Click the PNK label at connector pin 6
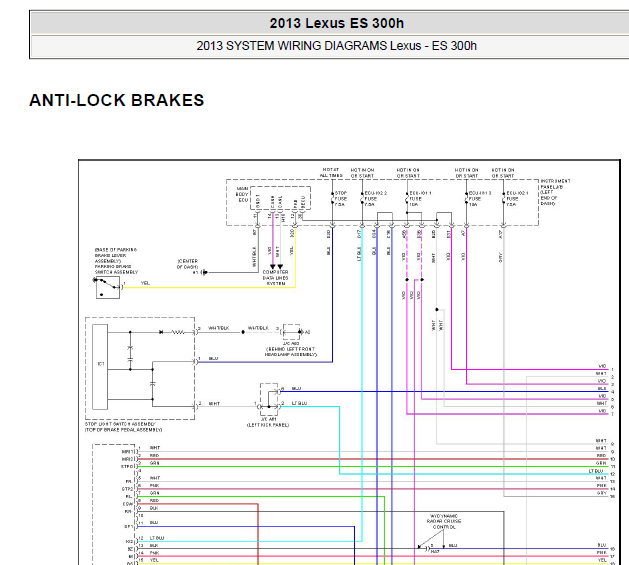The height and width of the screenshot is (565, 629). click(x=154, y=485)
